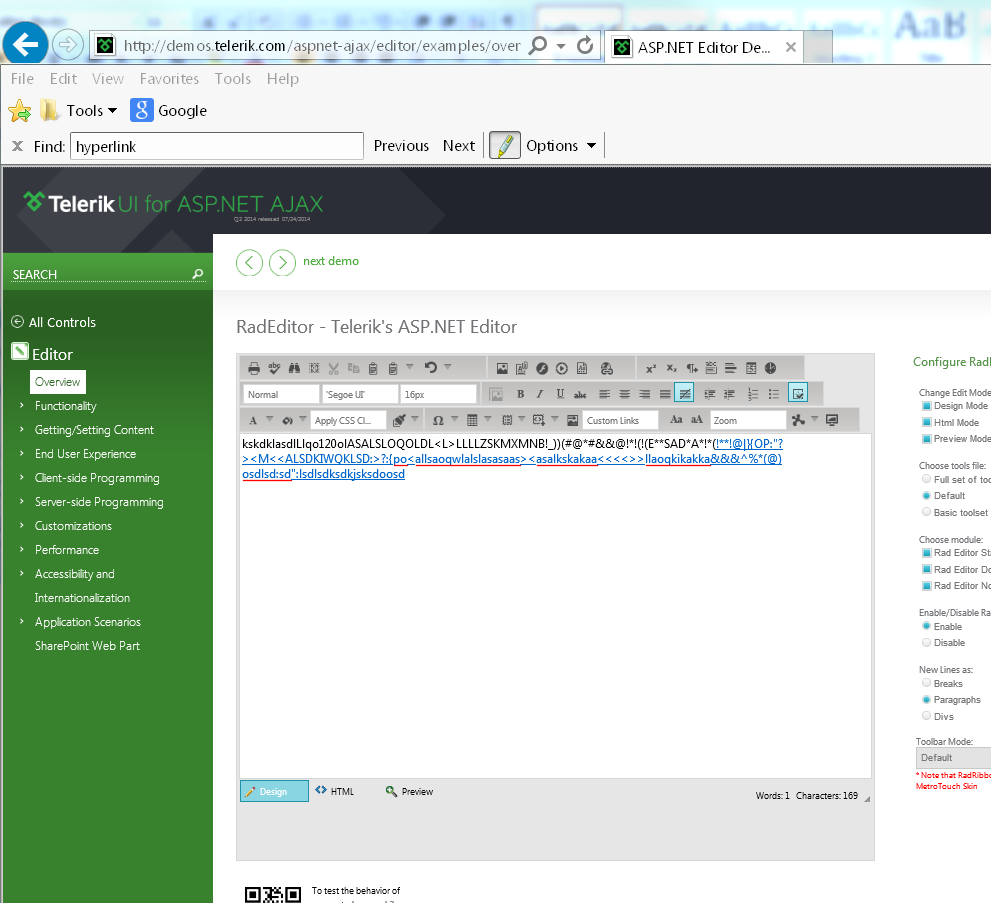
Task: Toggle bold formatting
Action: [x=520, y=394]
